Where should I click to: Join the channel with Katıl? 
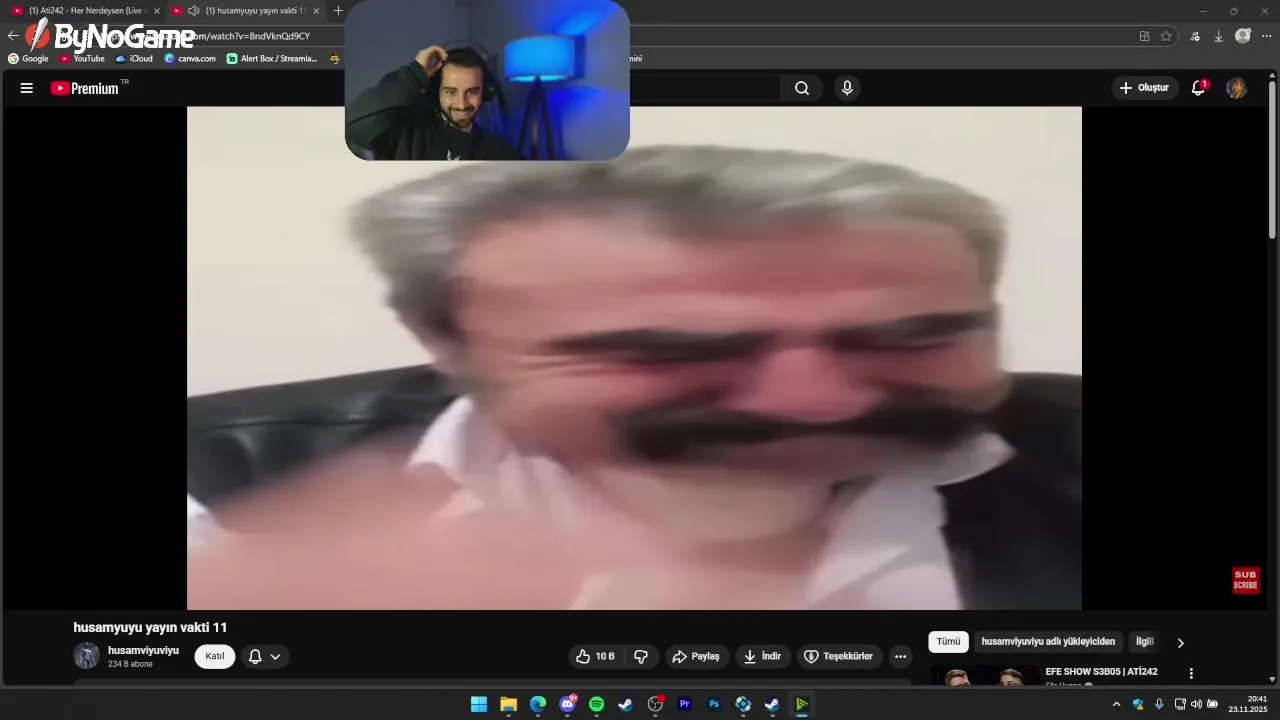click(x=215, y=656)
